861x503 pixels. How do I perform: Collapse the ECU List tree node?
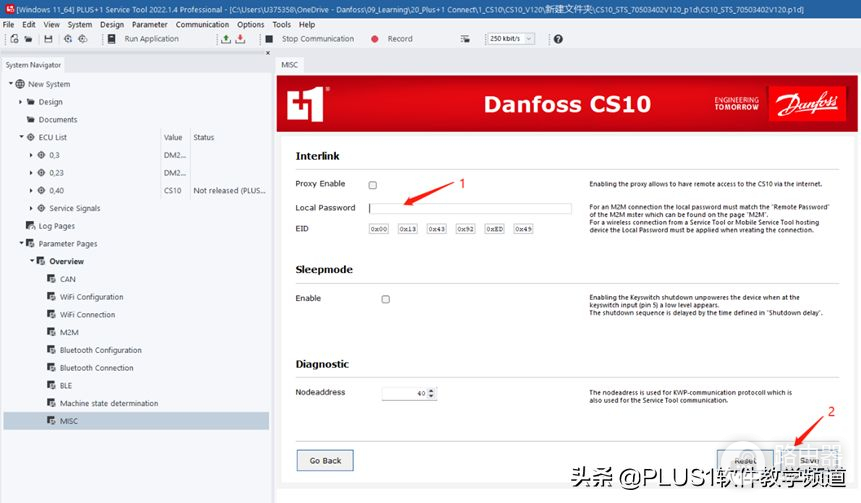click(21, 137)
